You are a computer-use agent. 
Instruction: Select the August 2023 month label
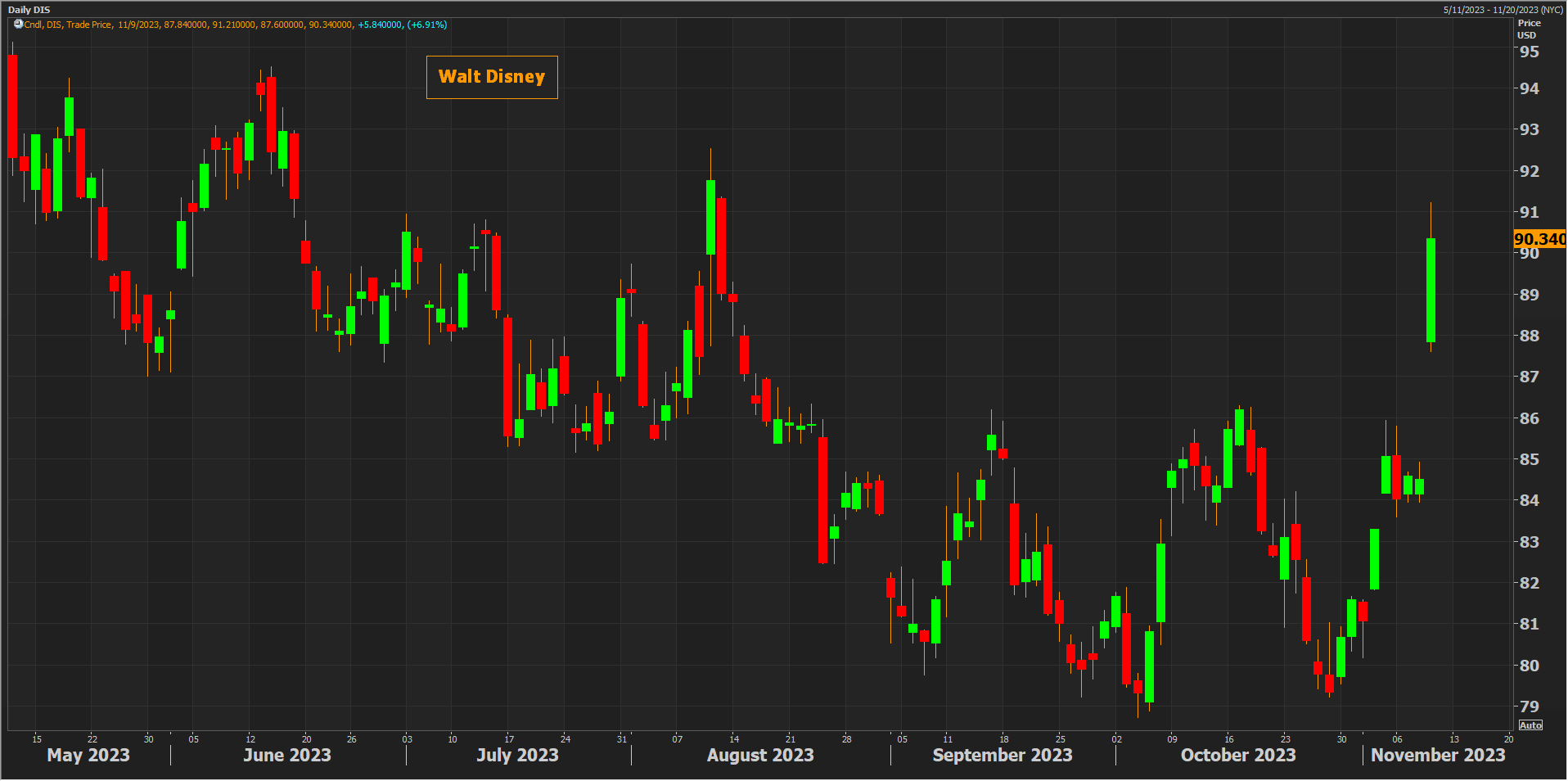(x=760, y=755)
